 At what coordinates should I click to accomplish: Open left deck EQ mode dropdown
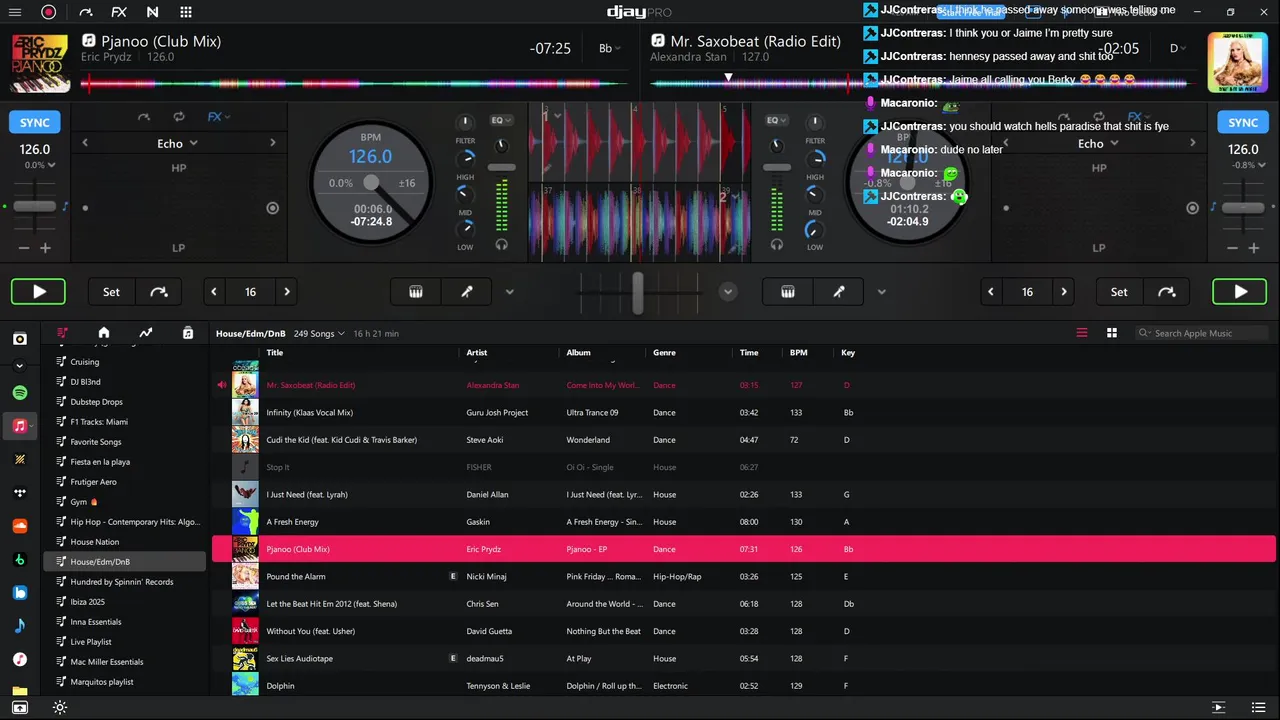501,120
